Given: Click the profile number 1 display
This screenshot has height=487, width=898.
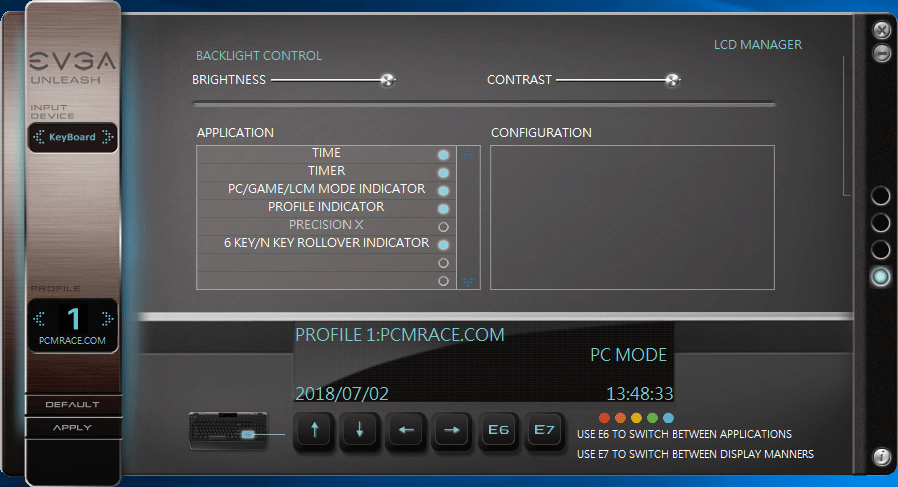Looking at the screenshot, I should click(x=73, y=319).
